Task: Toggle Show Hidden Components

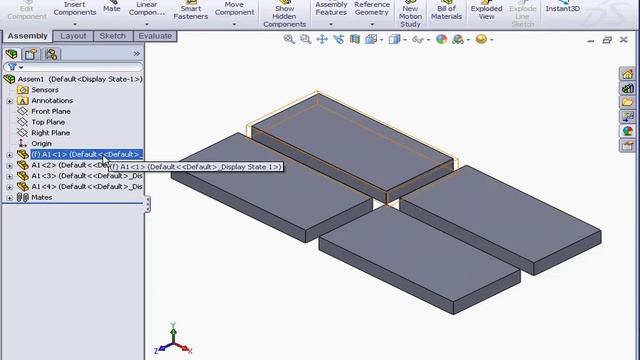Action: [284, 14]
